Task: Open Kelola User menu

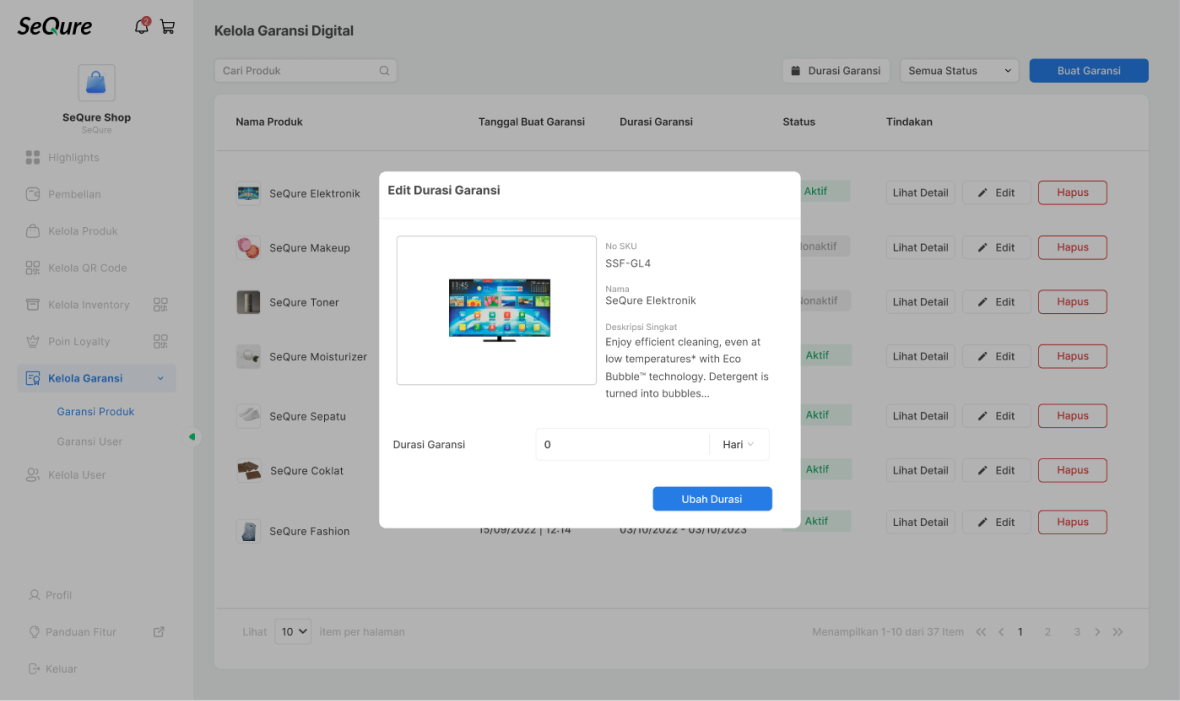Action: 77,475
